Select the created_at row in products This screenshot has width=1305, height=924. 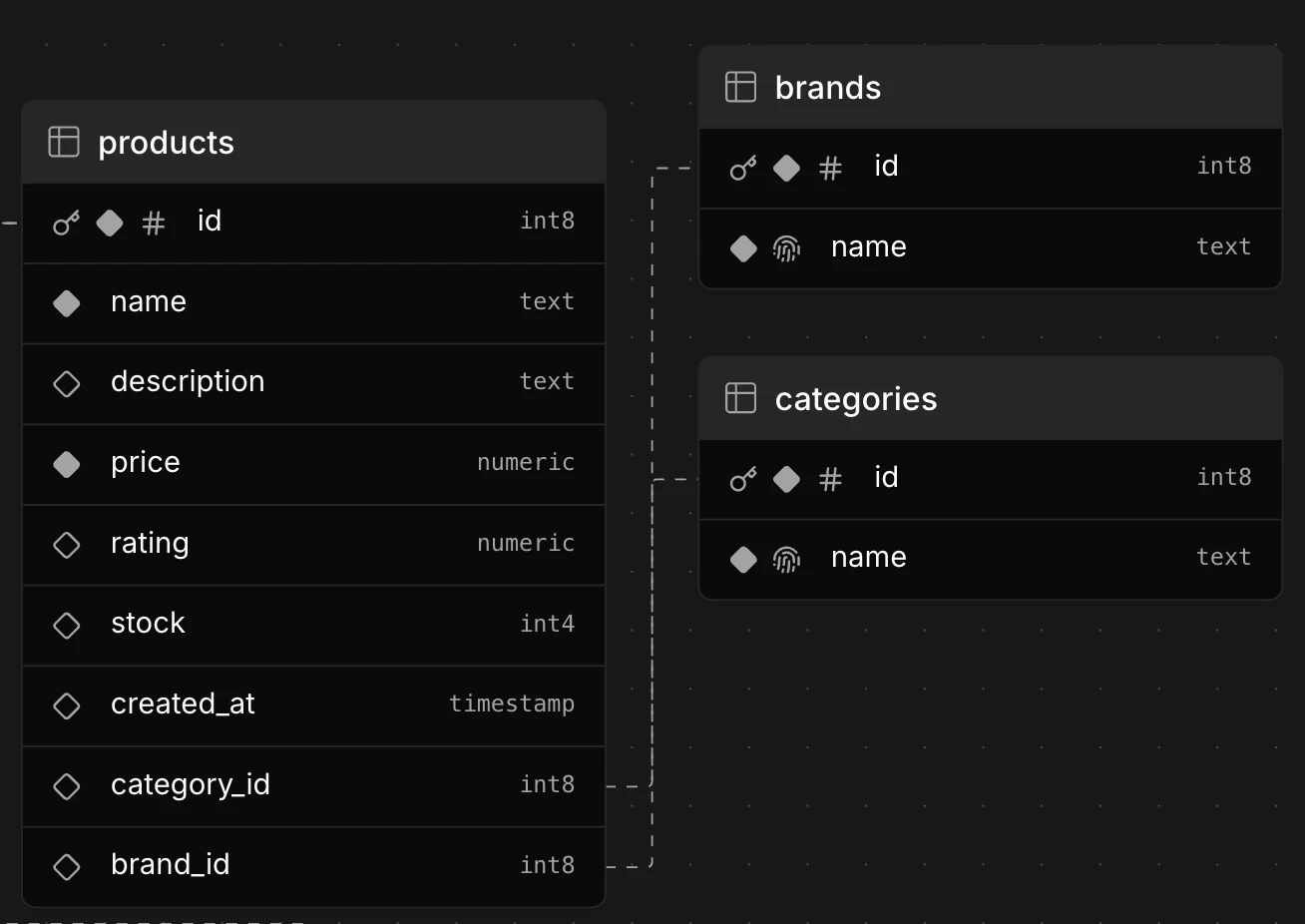pos(299,705)
